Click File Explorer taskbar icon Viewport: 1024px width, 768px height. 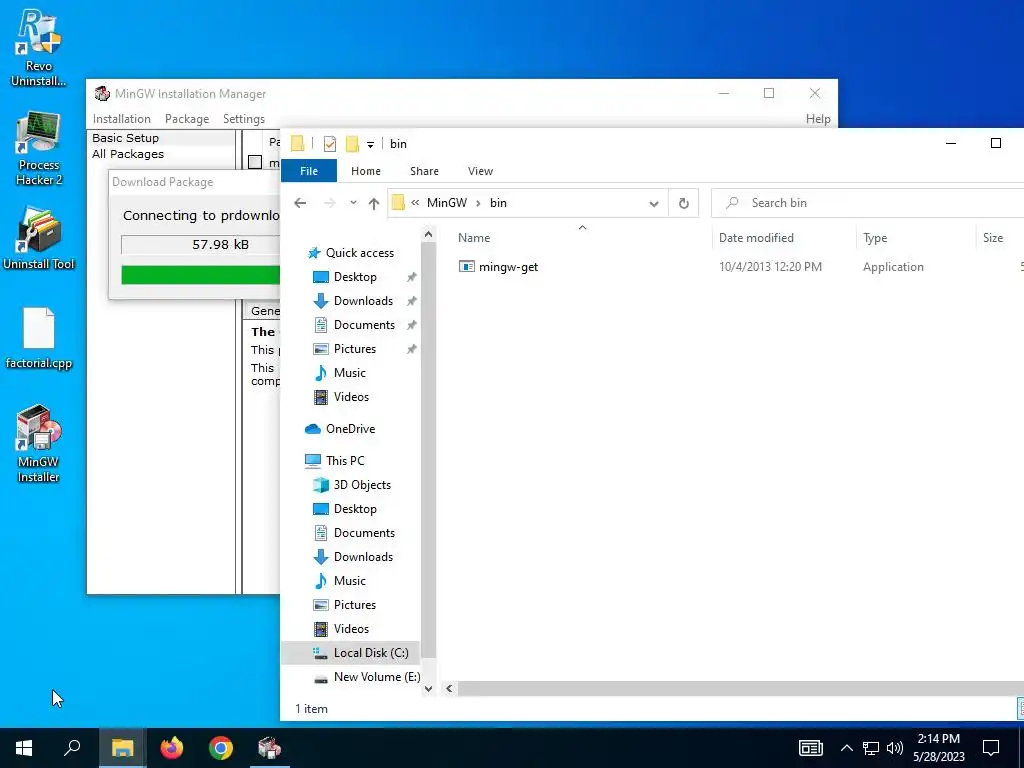[x=122, y=748]
